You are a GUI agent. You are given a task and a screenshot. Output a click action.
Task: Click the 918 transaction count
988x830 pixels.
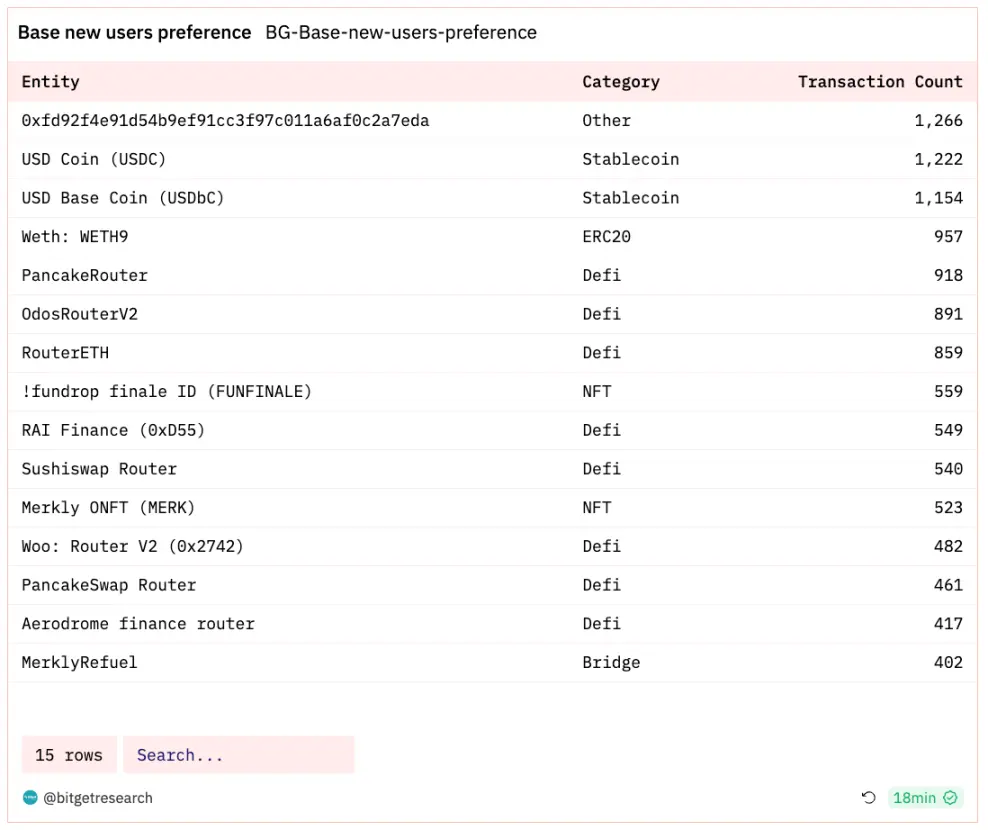(x=948, y=275)
